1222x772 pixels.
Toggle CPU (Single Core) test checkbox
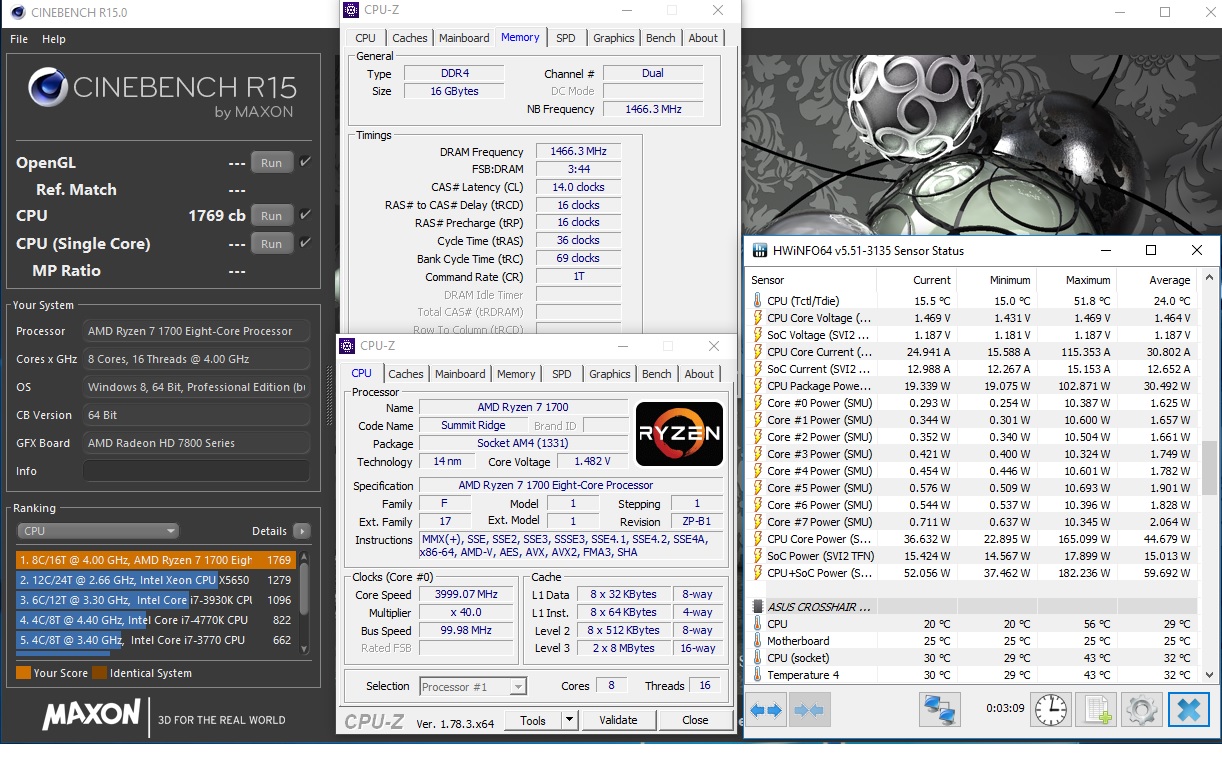305,243
